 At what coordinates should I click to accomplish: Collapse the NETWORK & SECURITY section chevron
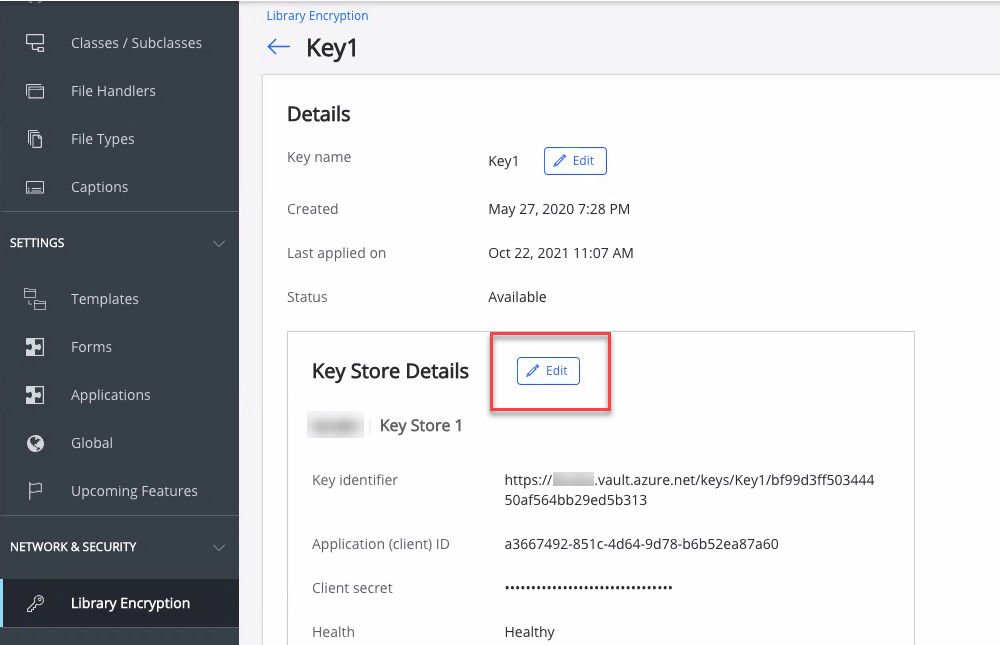(219, 547)
